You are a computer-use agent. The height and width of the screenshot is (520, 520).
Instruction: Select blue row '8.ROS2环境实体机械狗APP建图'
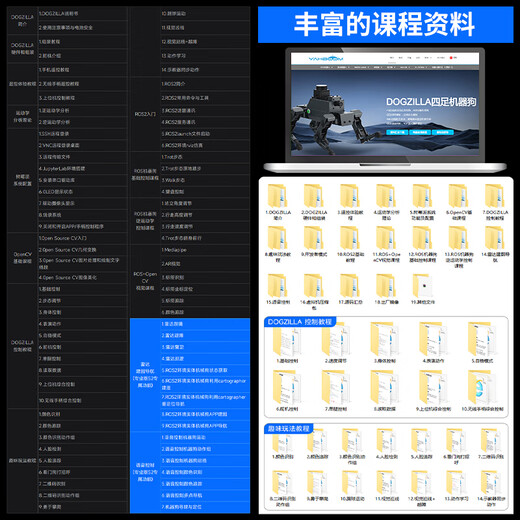coord(205,414)
